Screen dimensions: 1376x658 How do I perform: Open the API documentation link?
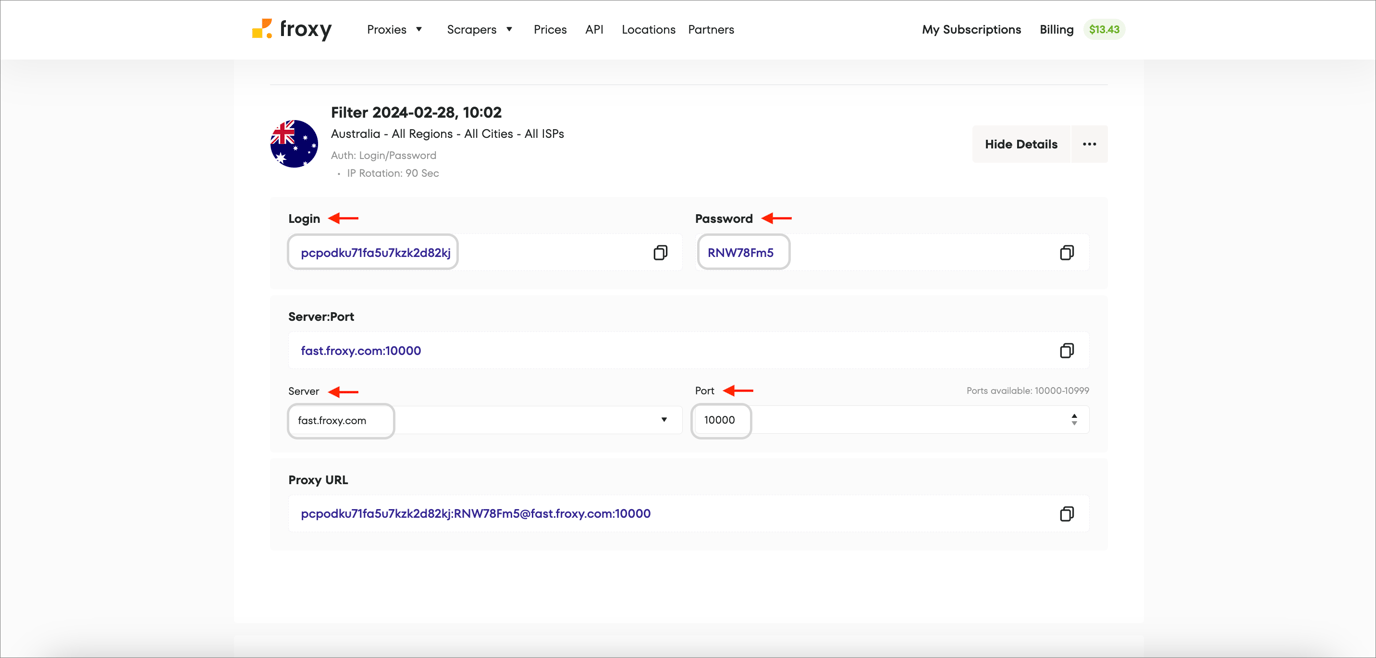594,29
